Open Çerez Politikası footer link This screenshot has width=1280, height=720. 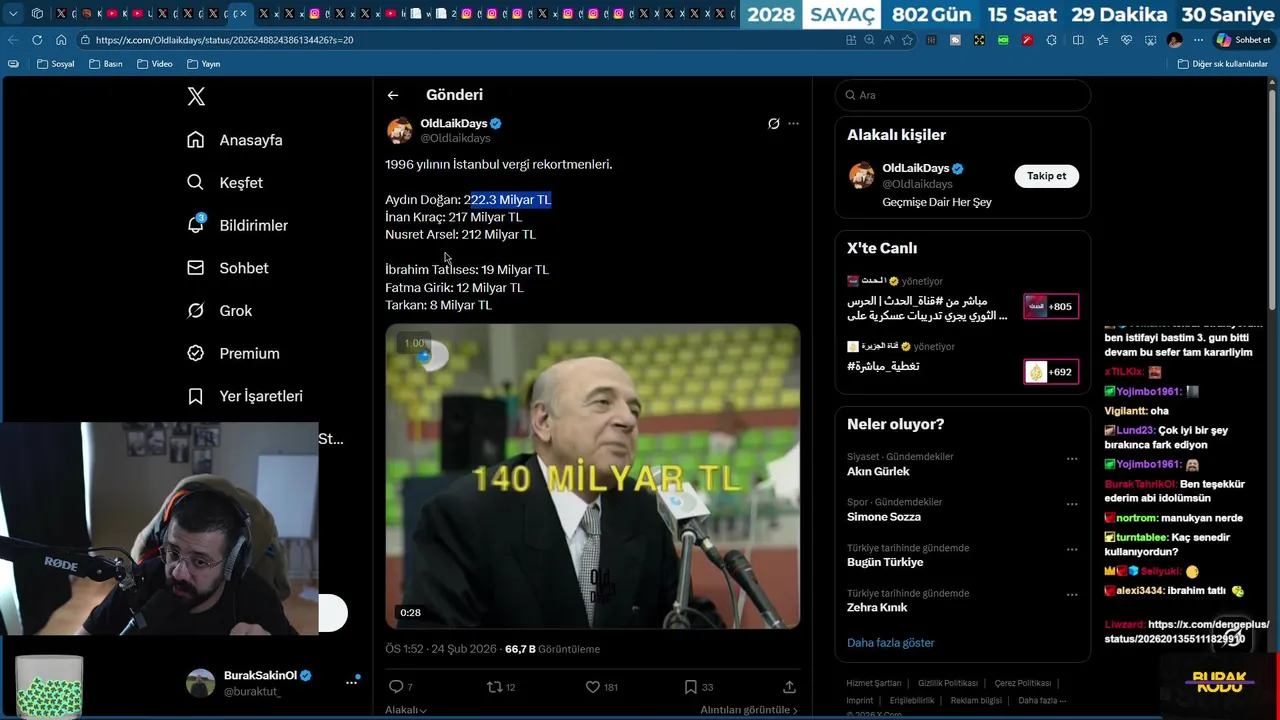pos(1022,684)
